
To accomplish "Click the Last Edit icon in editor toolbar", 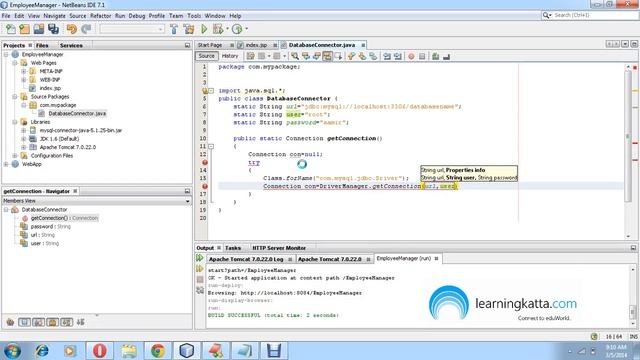I will [251, 56].
